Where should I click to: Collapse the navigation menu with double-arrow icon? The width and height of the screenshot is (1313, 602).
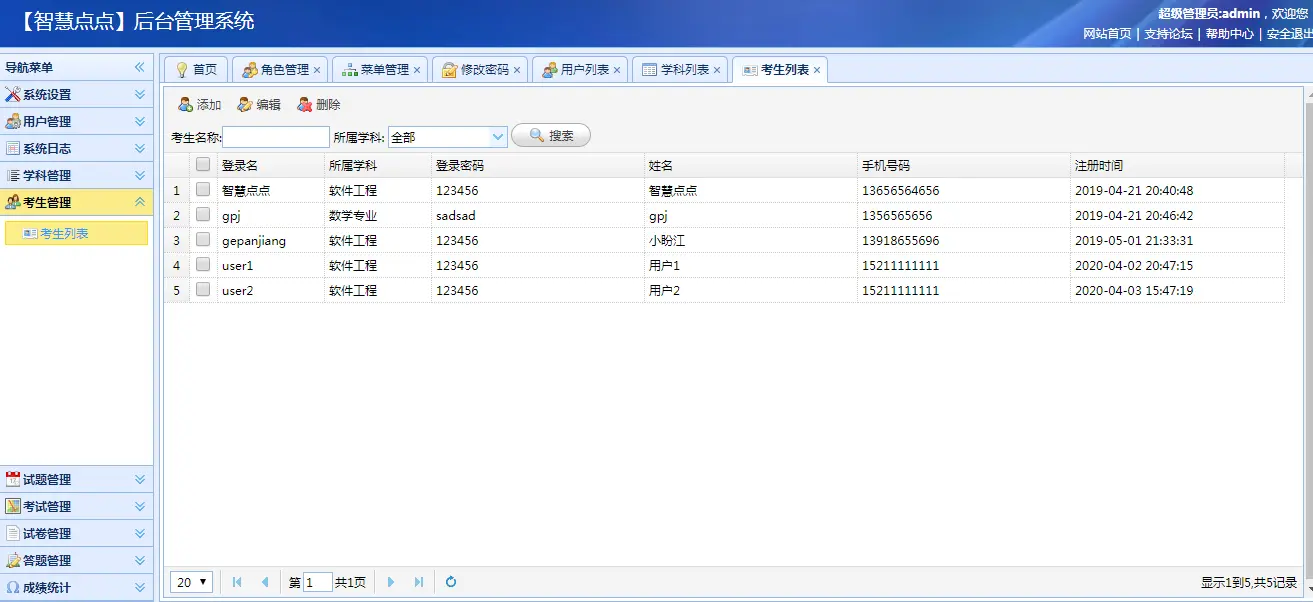coord(140,68)
